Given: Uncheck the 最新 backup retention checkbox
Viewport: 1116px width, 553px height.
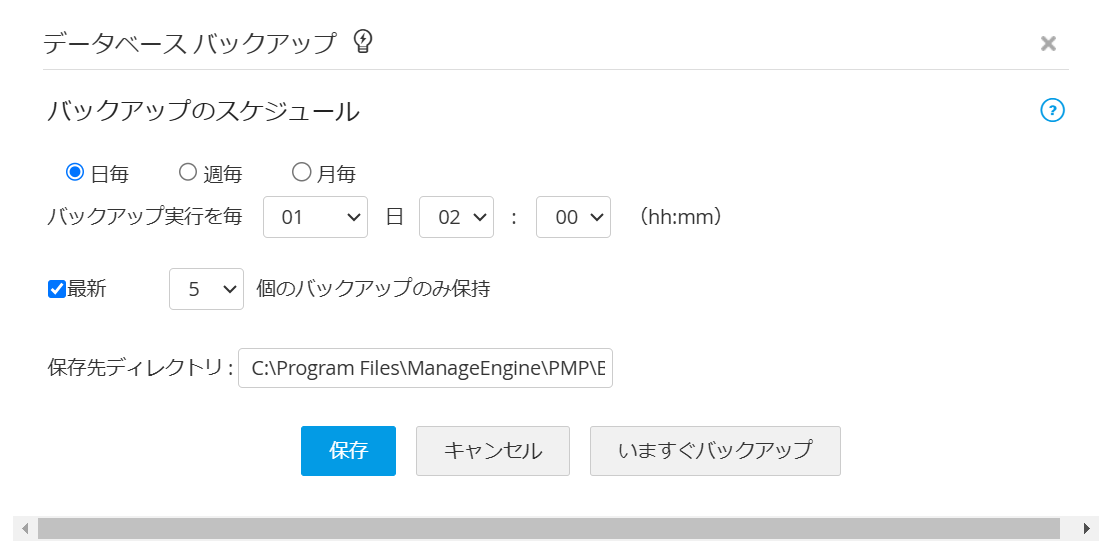Looking at the screenshot, I should click(57, 290).
